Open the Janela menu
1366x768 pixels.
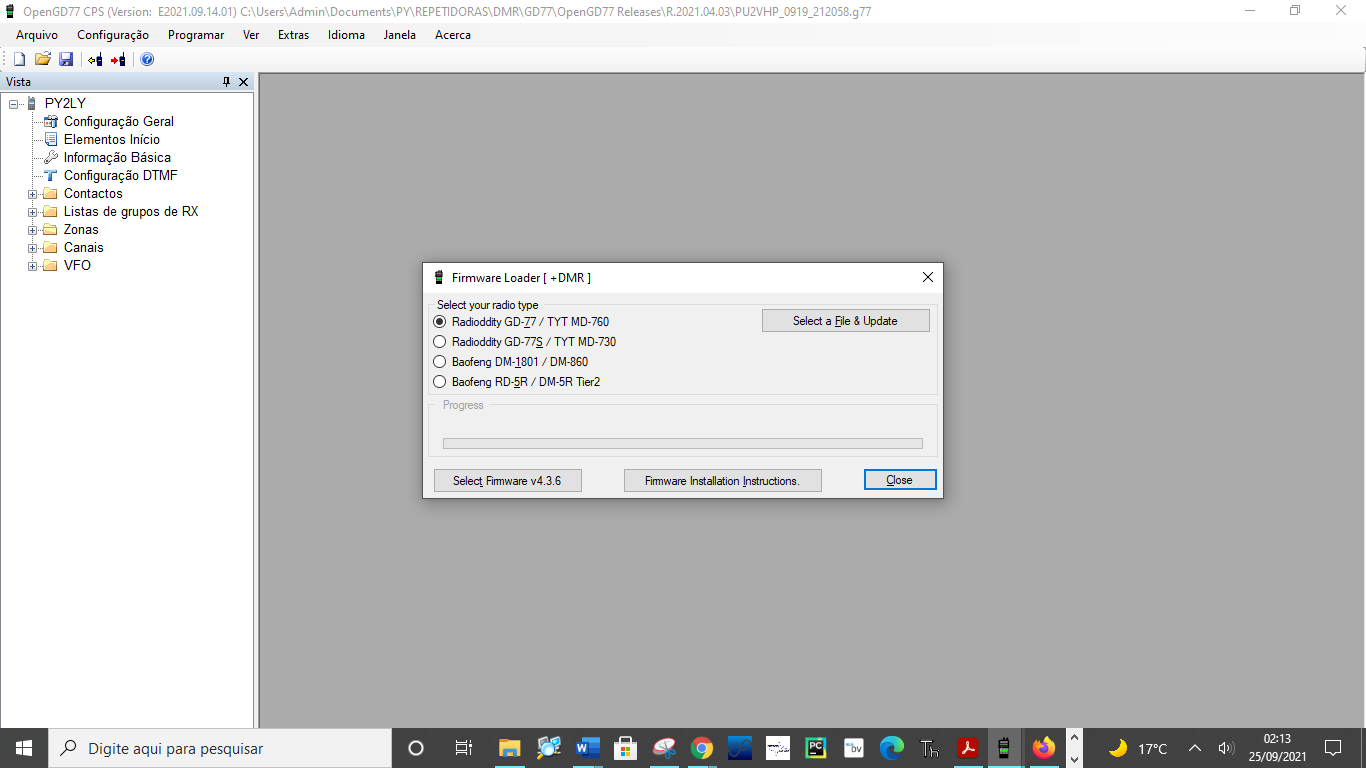400,35
